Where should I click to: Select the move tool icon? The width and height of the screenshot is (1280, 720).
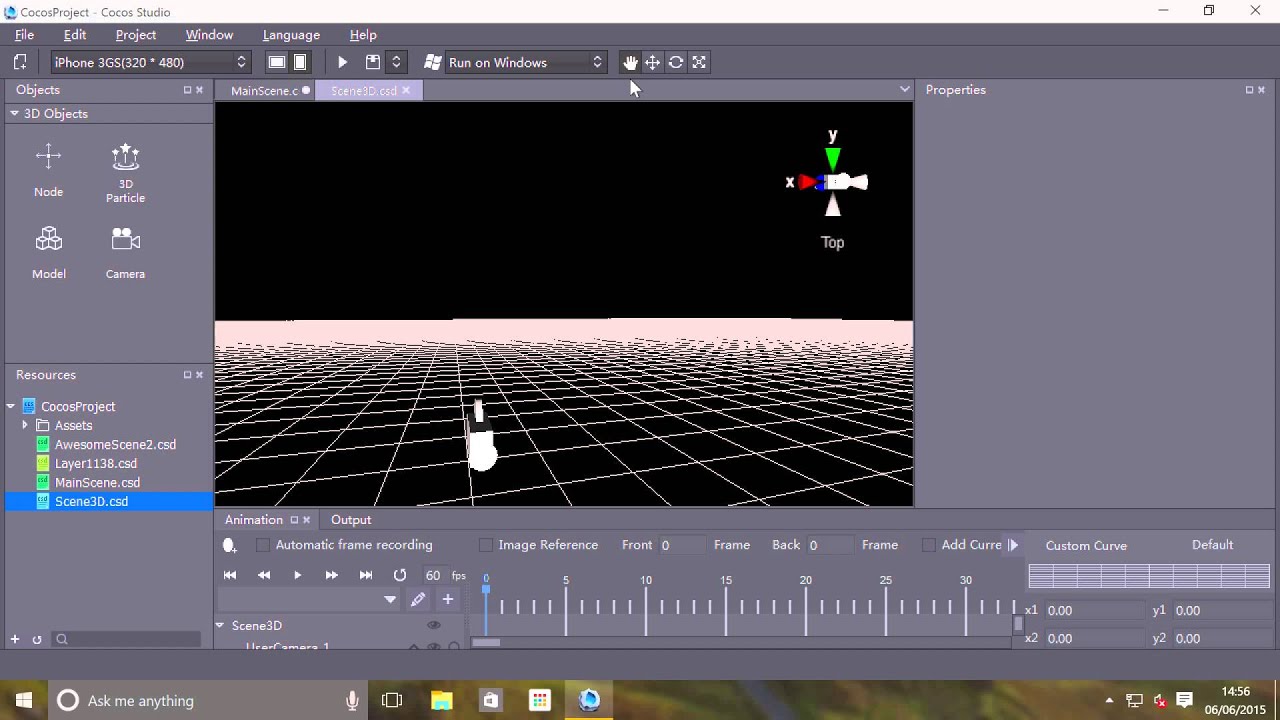point(652,62)
